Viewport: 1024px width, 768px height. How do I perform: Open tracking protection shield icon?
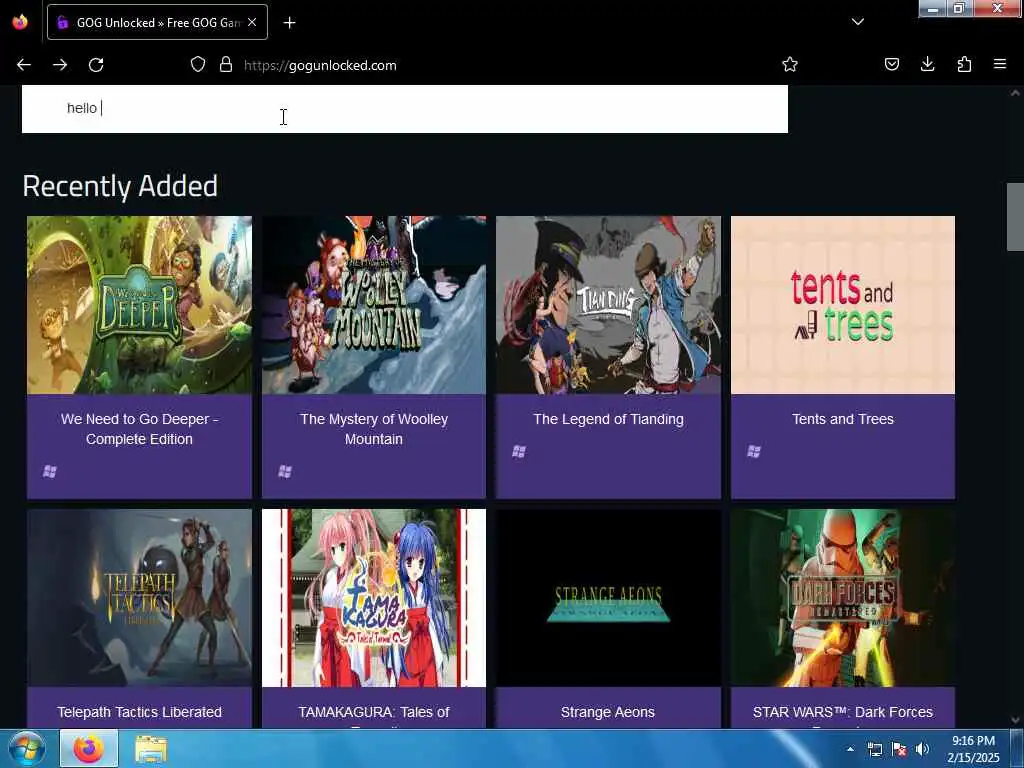point(198,65)
